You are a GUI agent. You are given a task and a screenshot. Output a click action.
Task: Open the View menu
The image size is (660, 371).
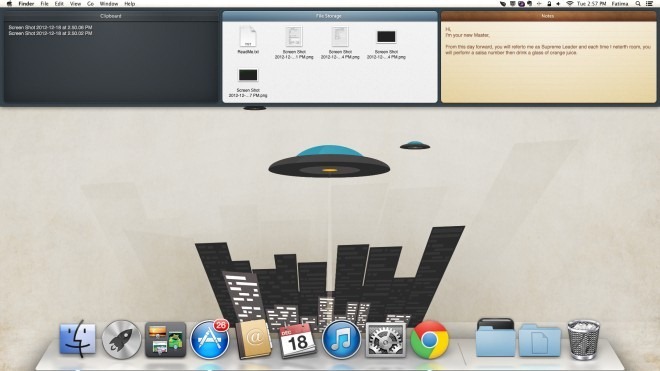coord(75,4)
